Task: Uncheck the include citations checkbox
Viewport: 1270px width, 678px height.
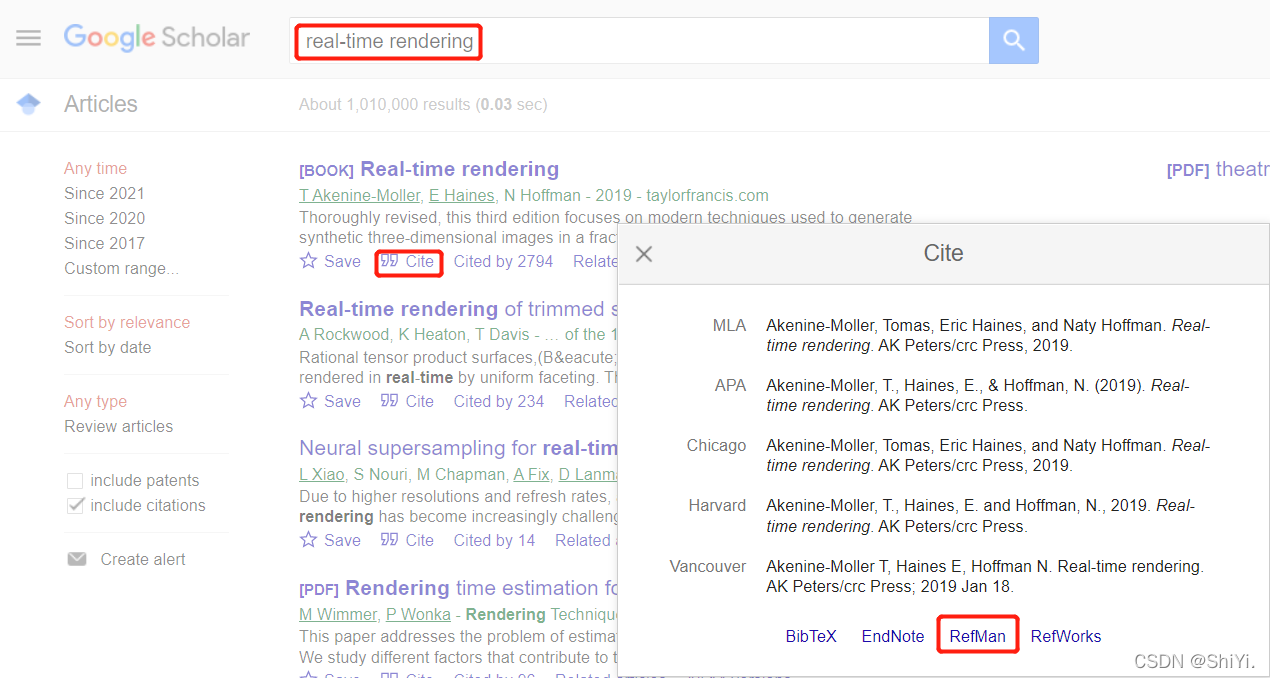Action: click(75, 505)
